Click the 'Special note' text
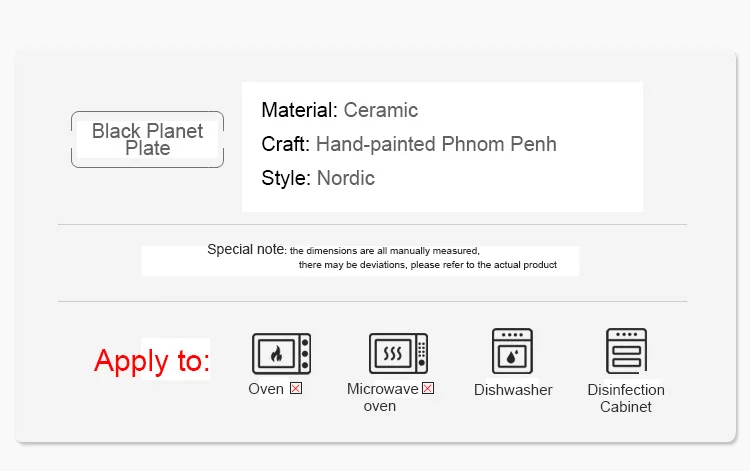750x471 pixels. tap(246, 249)
